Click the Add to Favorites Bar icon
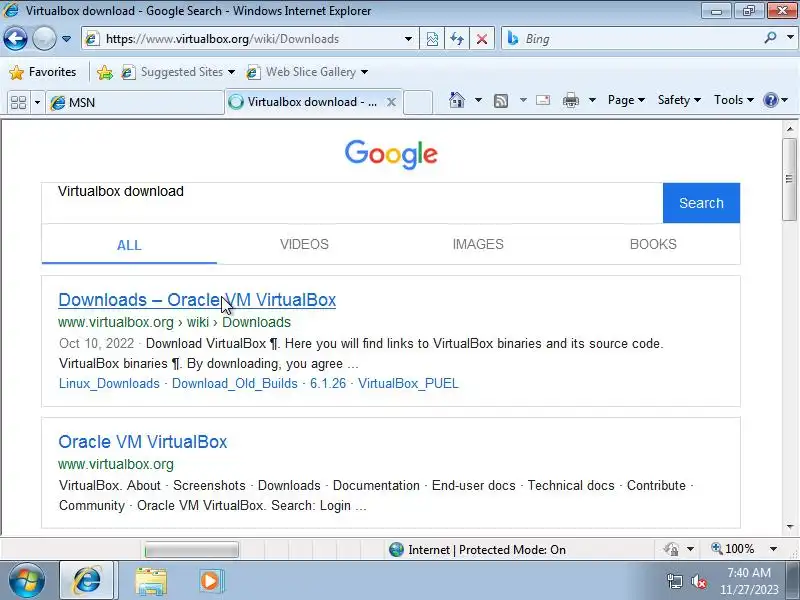Viewport: 800px width, 600px height. (x=105, y=72)
